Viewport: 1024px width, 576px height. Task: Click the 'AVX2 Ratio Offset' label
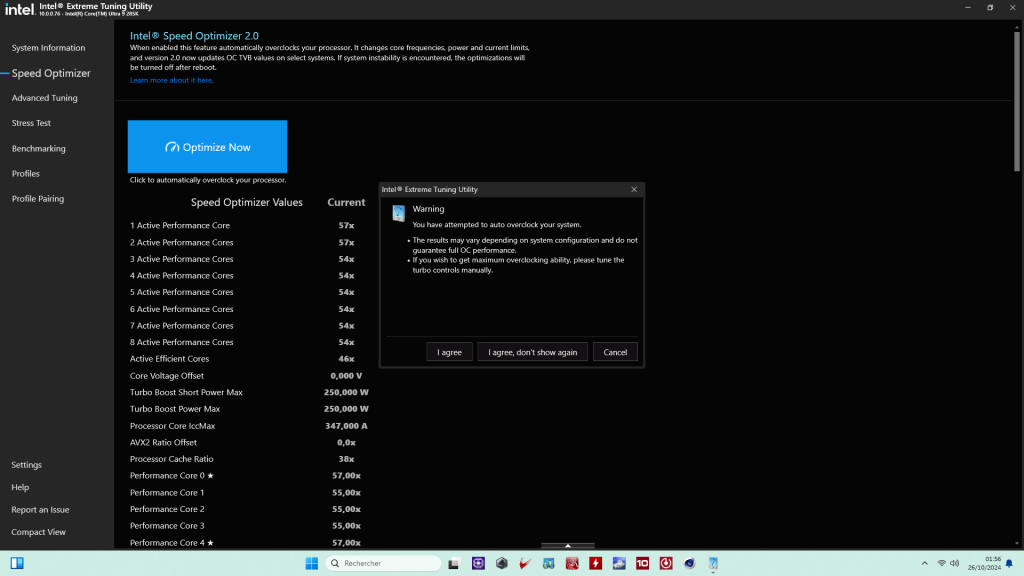click(x=163, y=443)
